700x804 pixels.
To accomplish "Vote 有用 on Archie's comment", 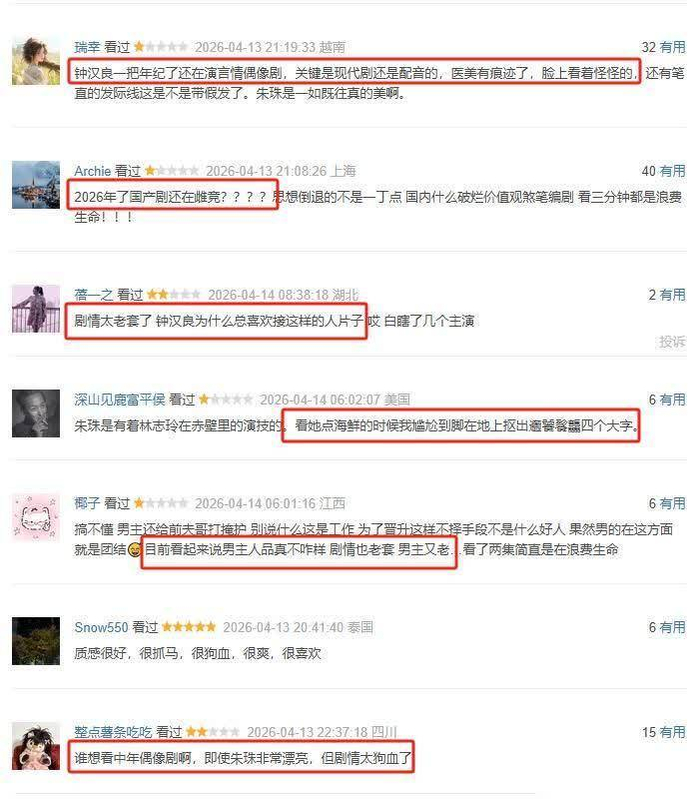I will point(672,171).
